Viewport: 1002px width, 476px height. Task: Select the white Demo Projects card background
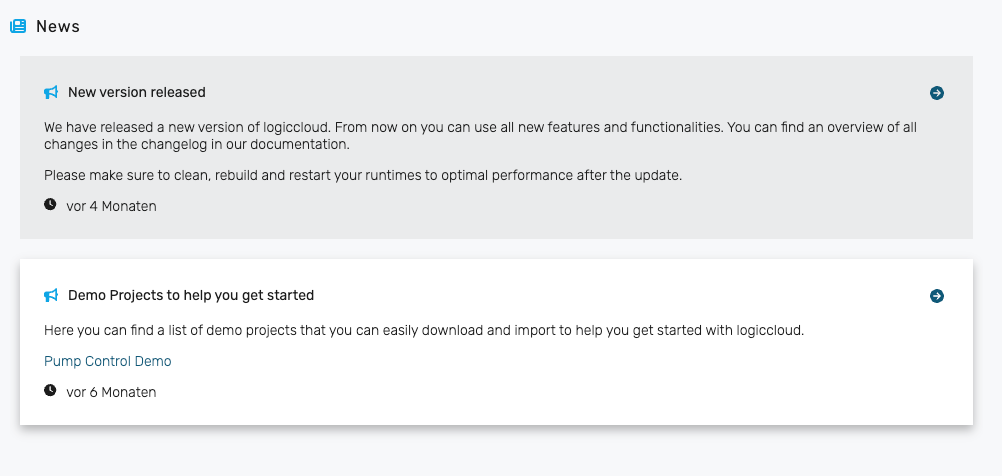click(600, 400)
